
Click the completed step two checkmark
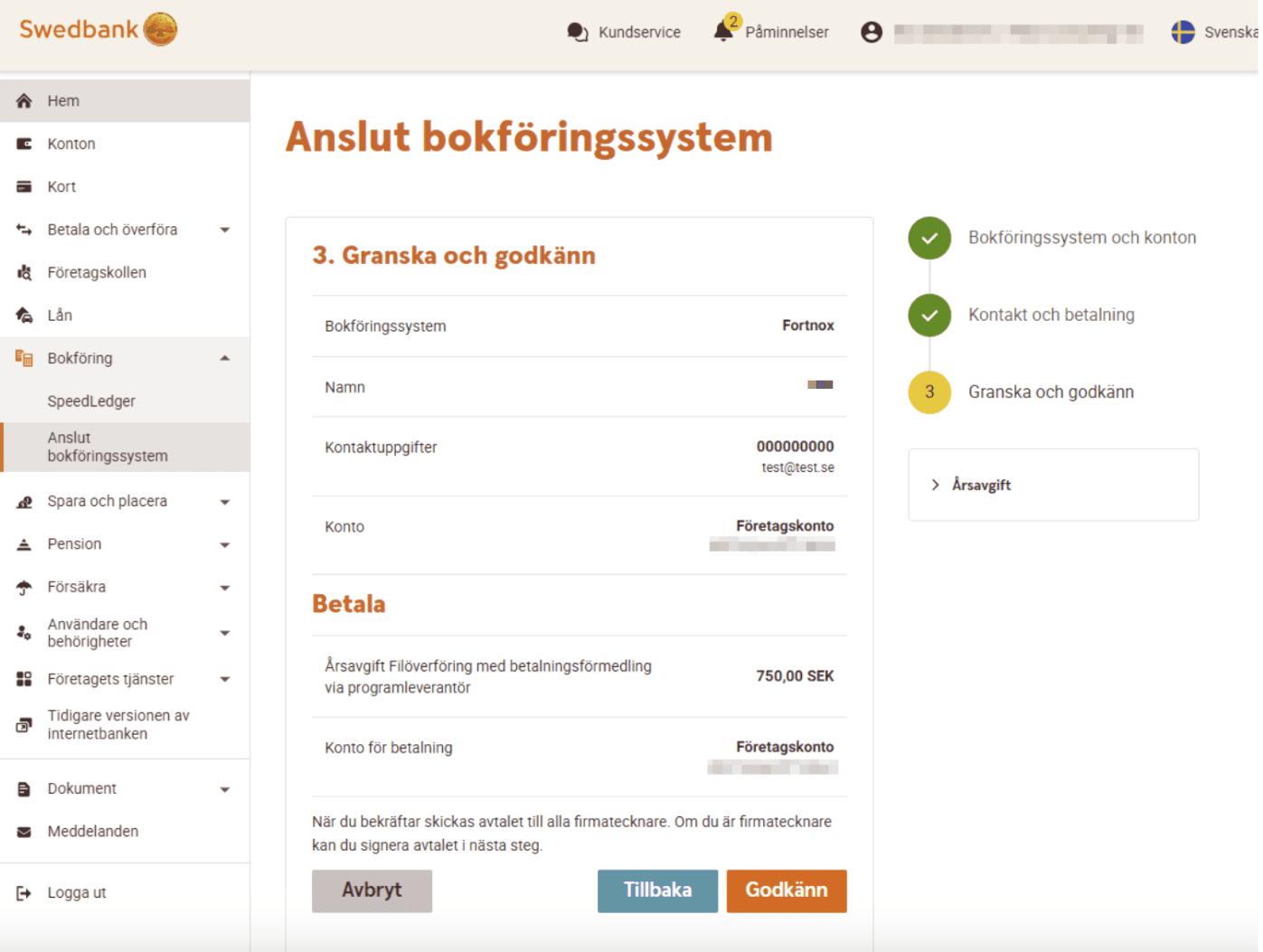coord(929,316)
